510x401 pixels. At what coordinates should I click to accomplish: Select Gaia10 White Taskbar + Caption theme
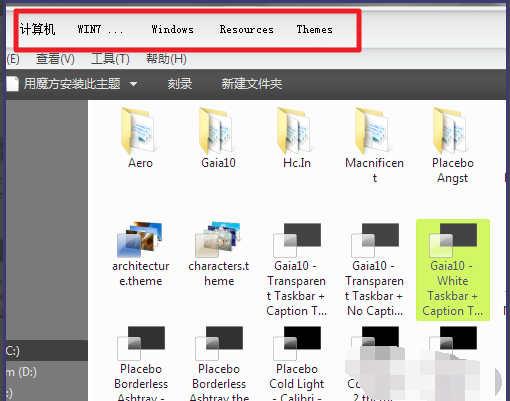click(x=453, y=270)
